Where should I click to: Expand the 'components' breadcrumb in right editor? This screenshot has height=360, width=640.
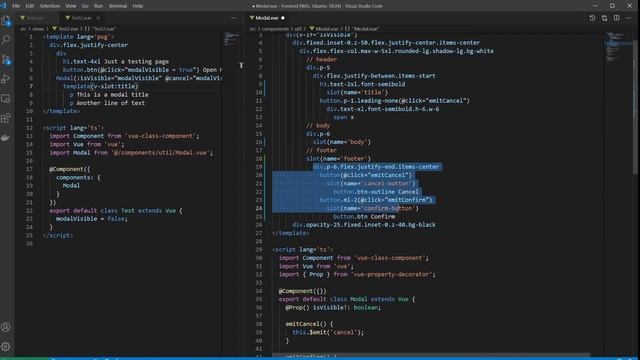click(x=275, y=29)
